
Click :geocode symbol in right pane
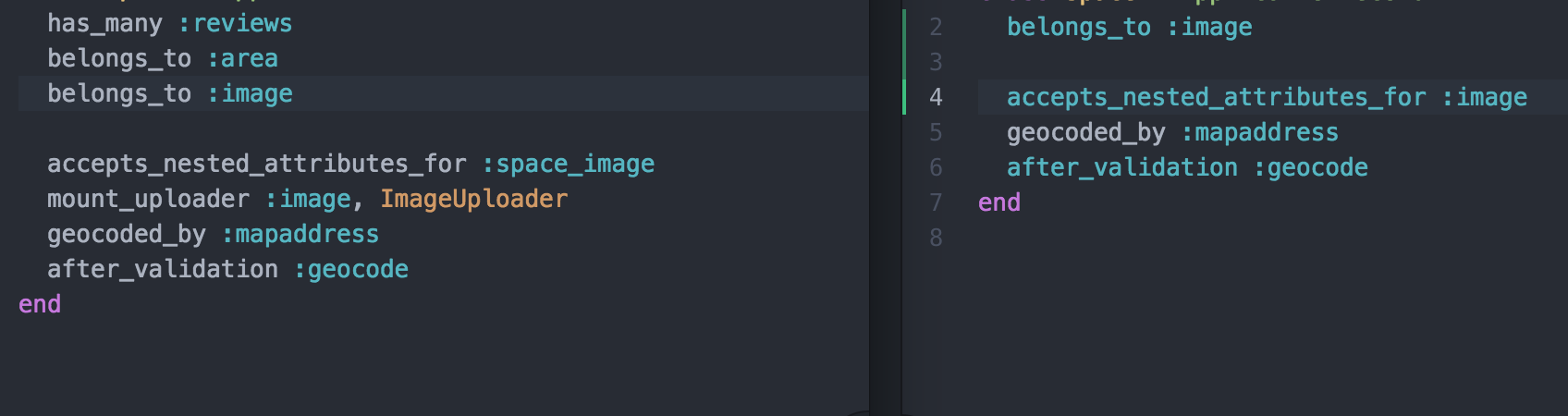(x=1310, y=168)
